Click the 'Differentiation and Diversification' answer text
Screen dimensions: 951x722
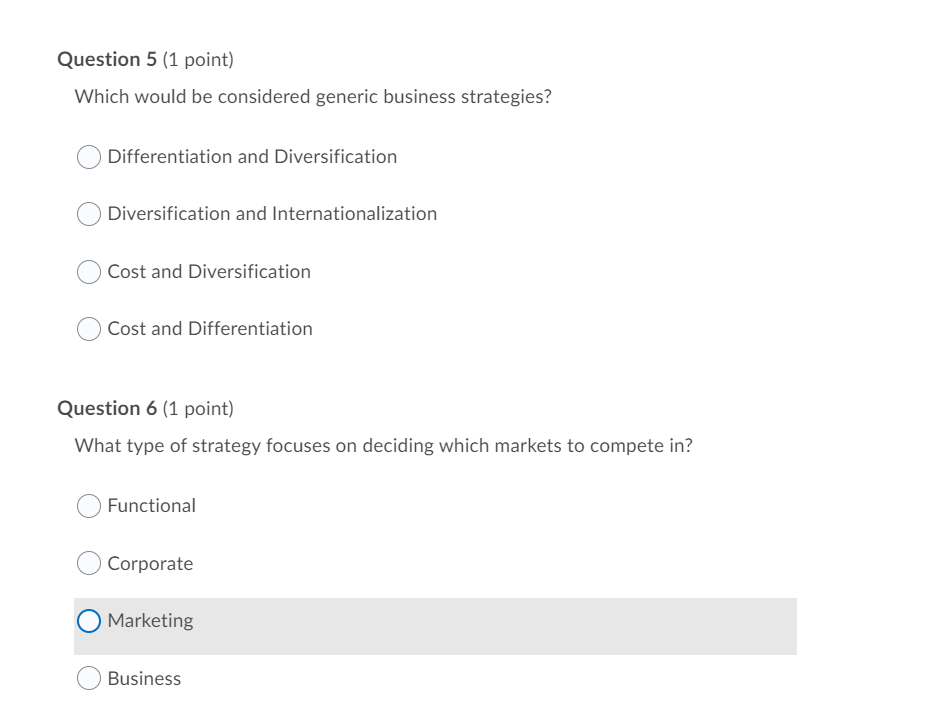coord(252,157)
